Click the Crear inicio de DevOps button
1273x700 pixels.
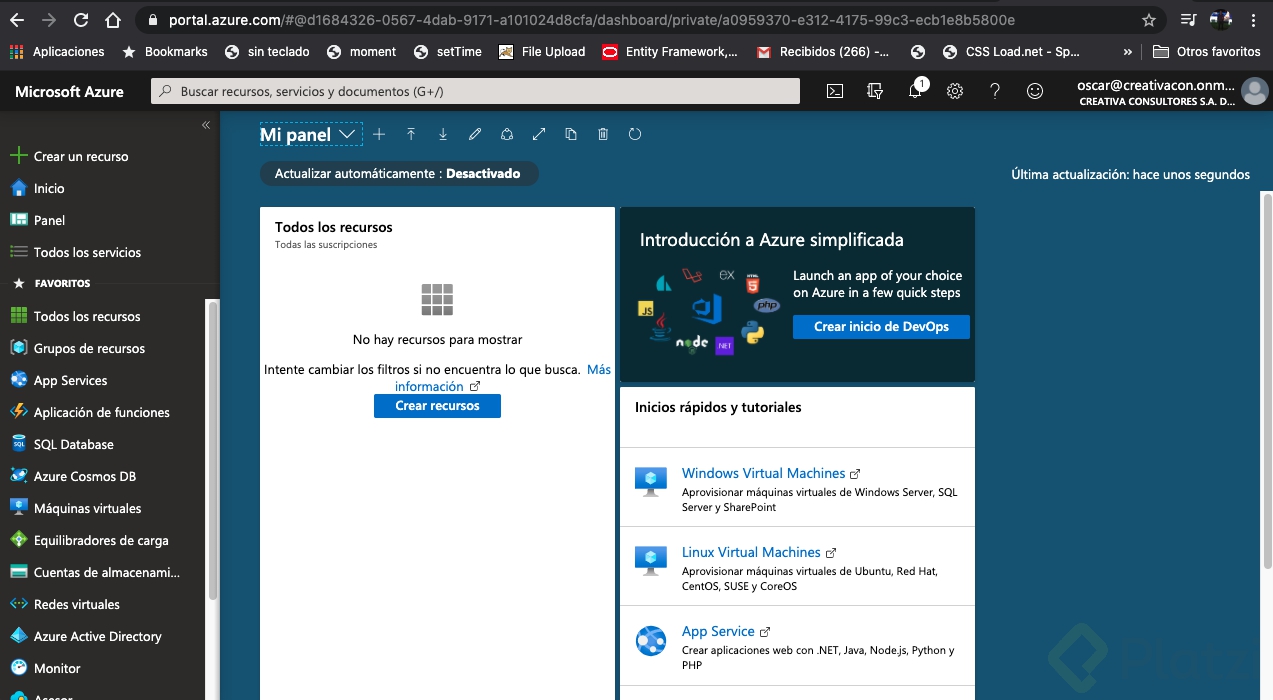[x=881, y=327]
